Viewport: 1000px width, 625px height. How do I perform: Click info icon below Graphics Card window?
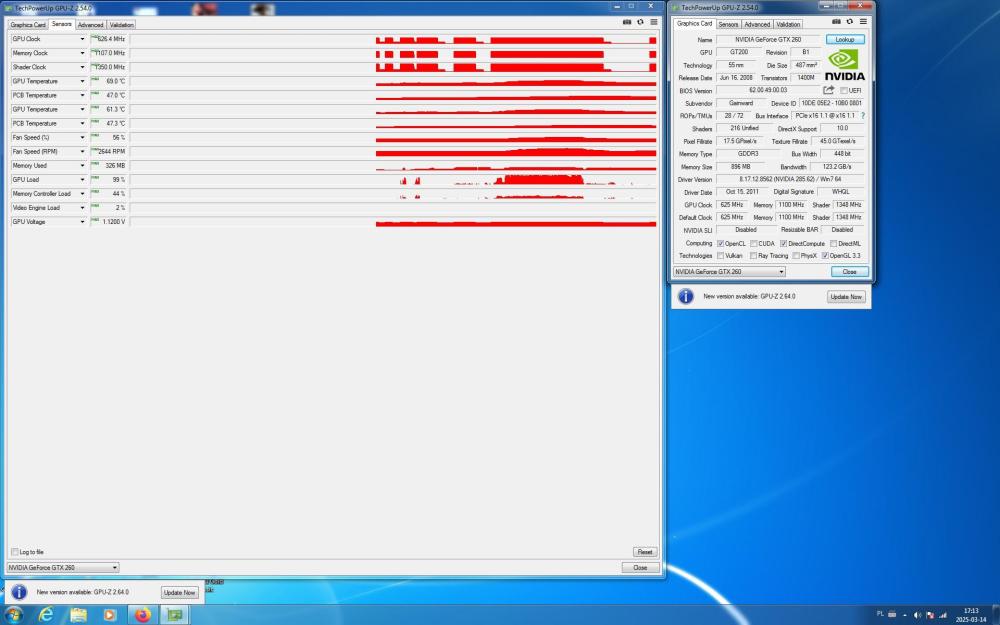point(686,297)
